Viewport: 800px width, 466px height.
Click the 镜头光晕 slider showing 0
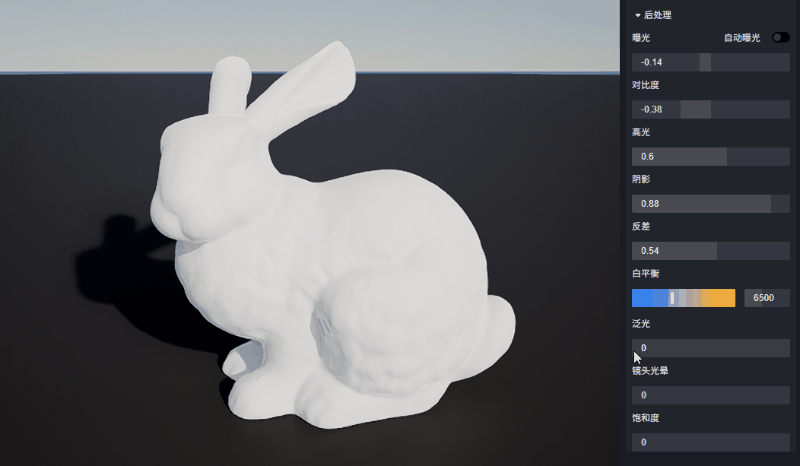(x=711, y=395)
